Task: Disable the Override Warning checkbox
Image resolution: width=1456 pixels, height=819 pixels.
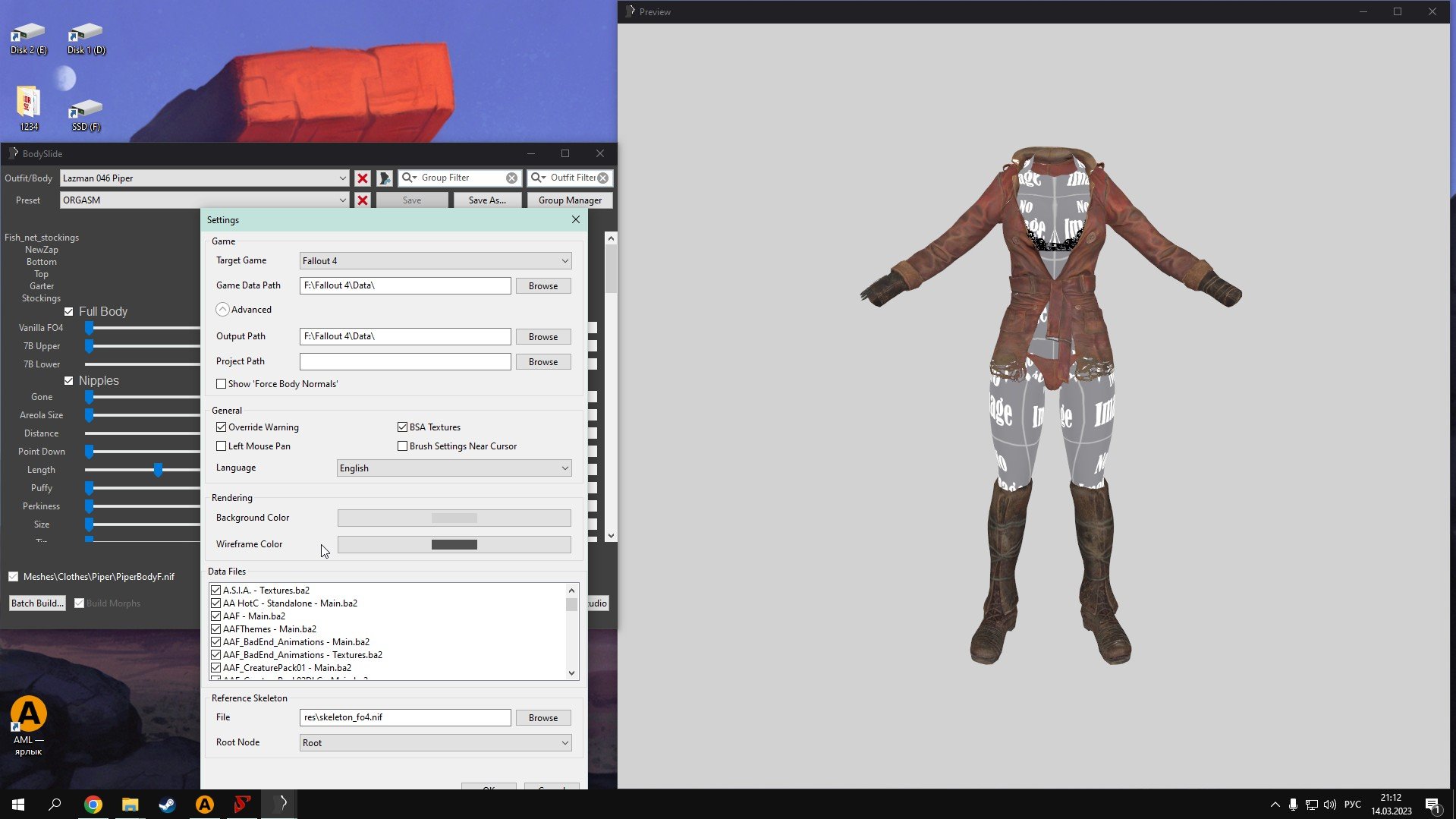Action: click(222, 427)
